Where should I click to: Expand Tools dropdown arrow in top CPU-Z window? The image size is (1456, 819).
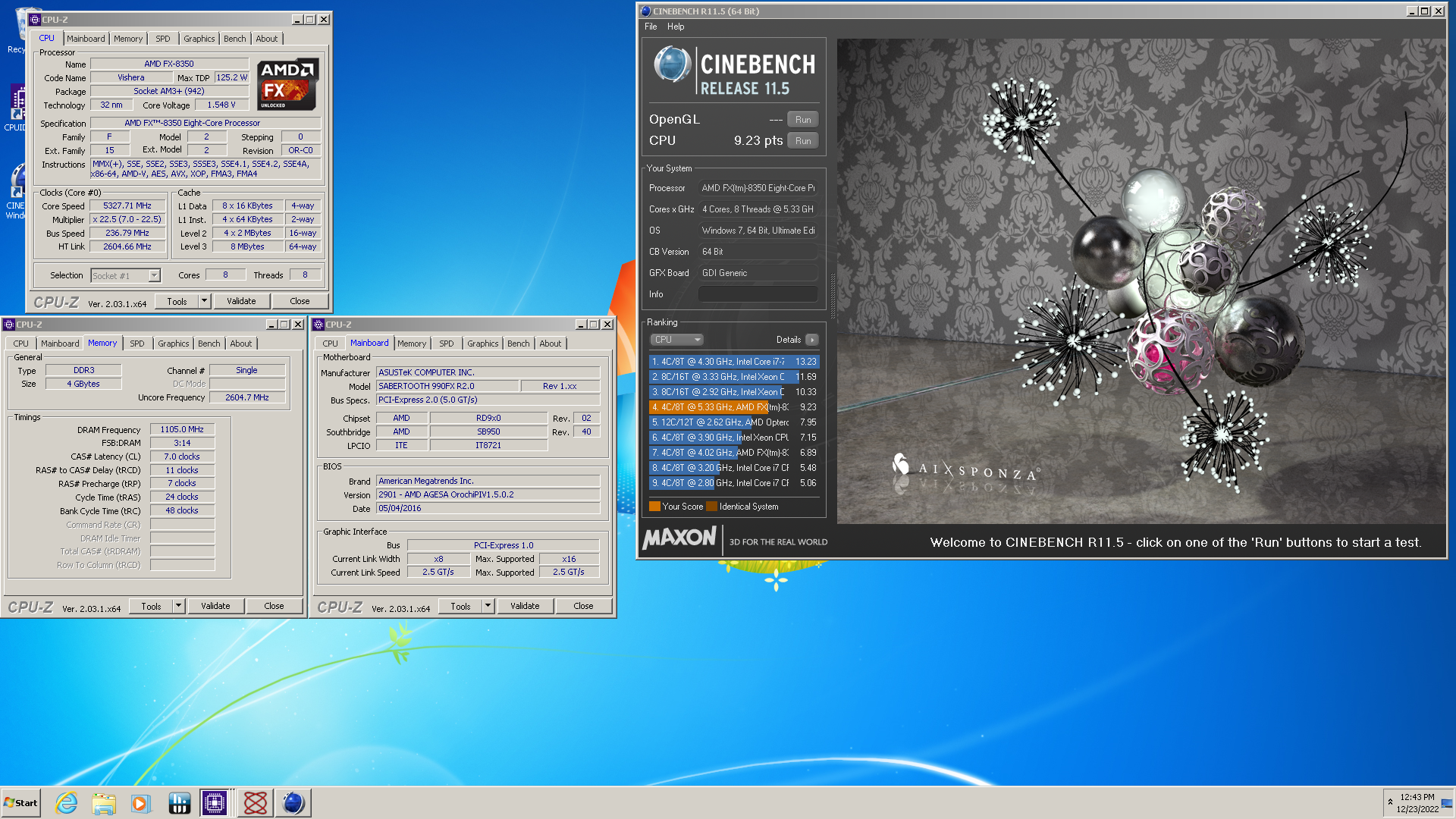click(204, 301)
